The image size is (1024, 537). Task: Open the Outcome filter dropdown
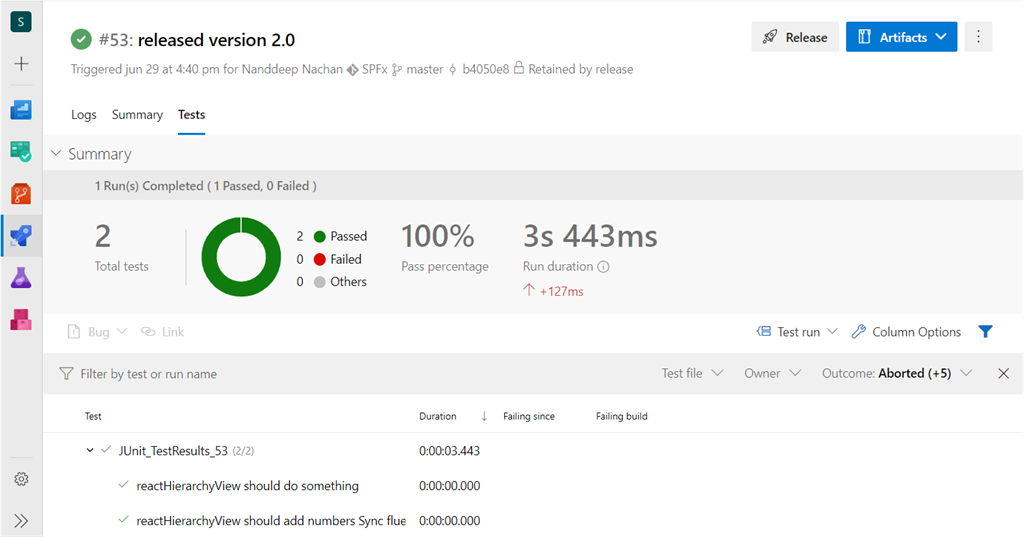click(x=896, y=373)
